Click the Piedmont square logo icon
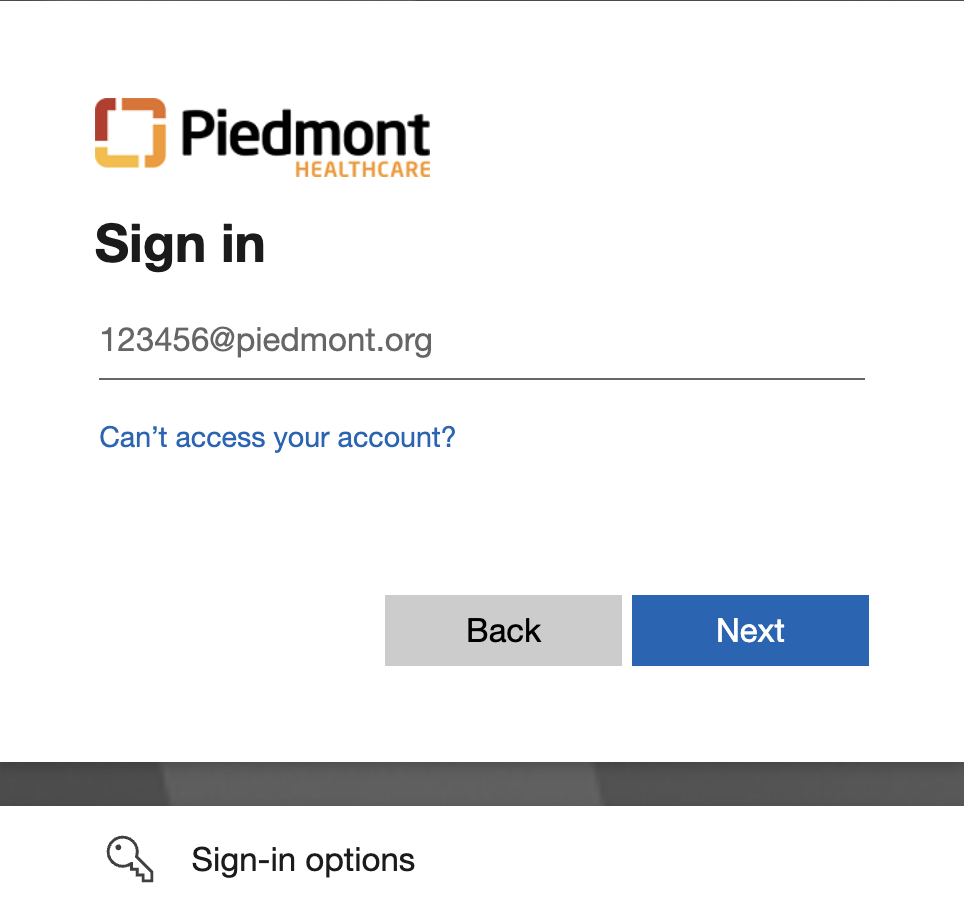The width and height of the screenshot is (964, 908). tap(130, 132)
